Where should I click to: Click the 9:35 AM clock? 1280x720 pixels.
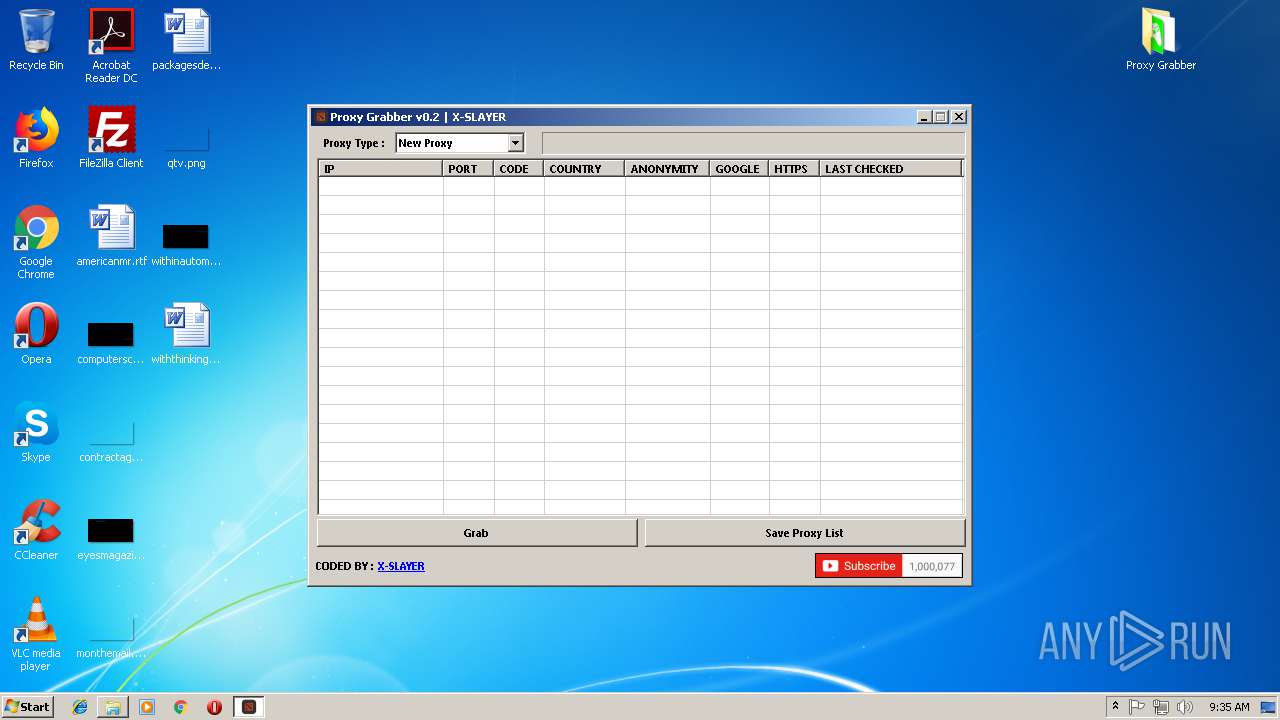click(x=1229, y=707)
